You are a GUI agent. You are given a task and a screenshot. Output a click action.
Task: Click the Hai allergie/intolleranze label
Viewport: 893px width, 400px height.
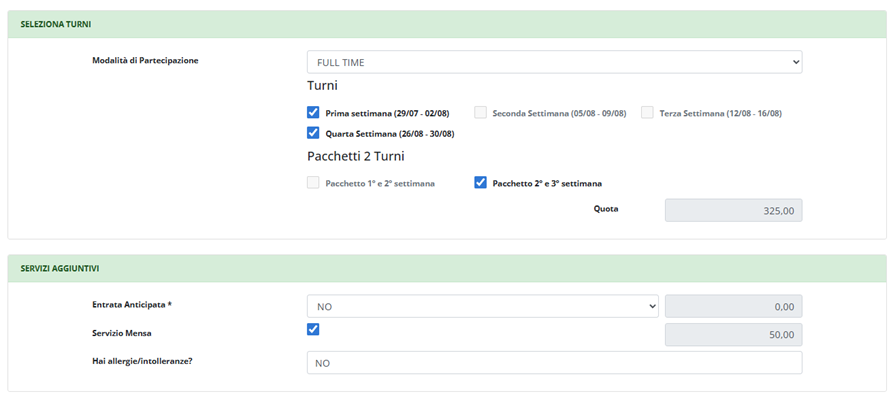141,360
